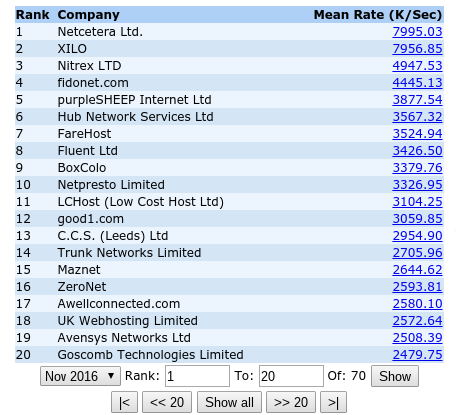Open fidonet.com rate 4445.13 link
The width and height of the screenshot is (470, 415).
[417, 83]
